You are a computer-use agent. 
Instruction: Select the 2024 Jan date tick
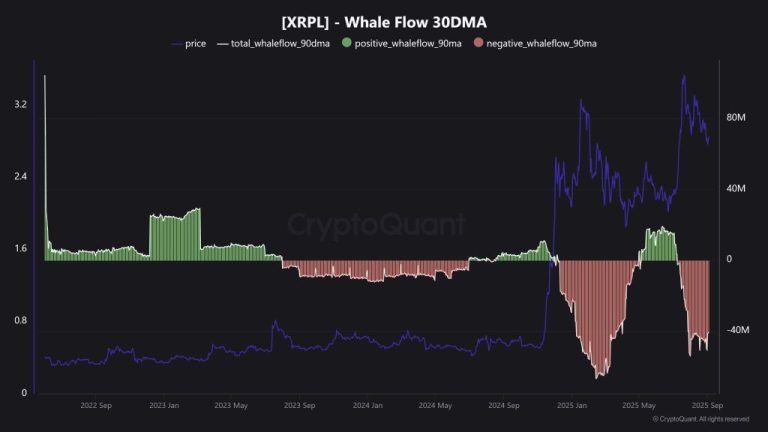pyautogui.click(x=368, y=405)
